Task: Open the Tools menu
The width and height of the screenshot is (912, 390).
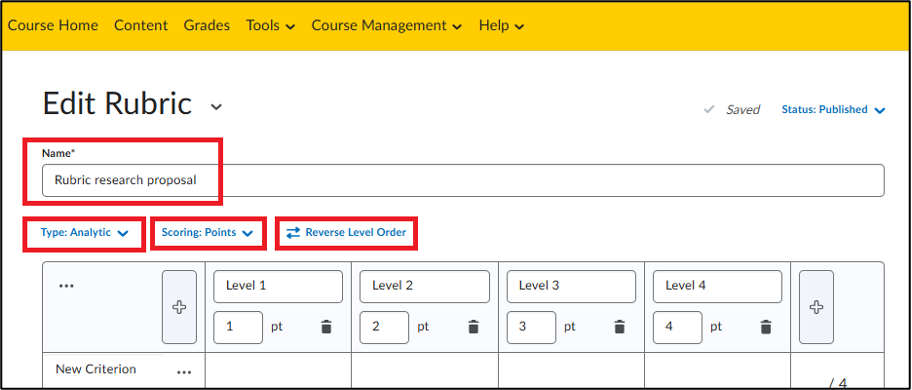Action: click(x=270, y=26)
